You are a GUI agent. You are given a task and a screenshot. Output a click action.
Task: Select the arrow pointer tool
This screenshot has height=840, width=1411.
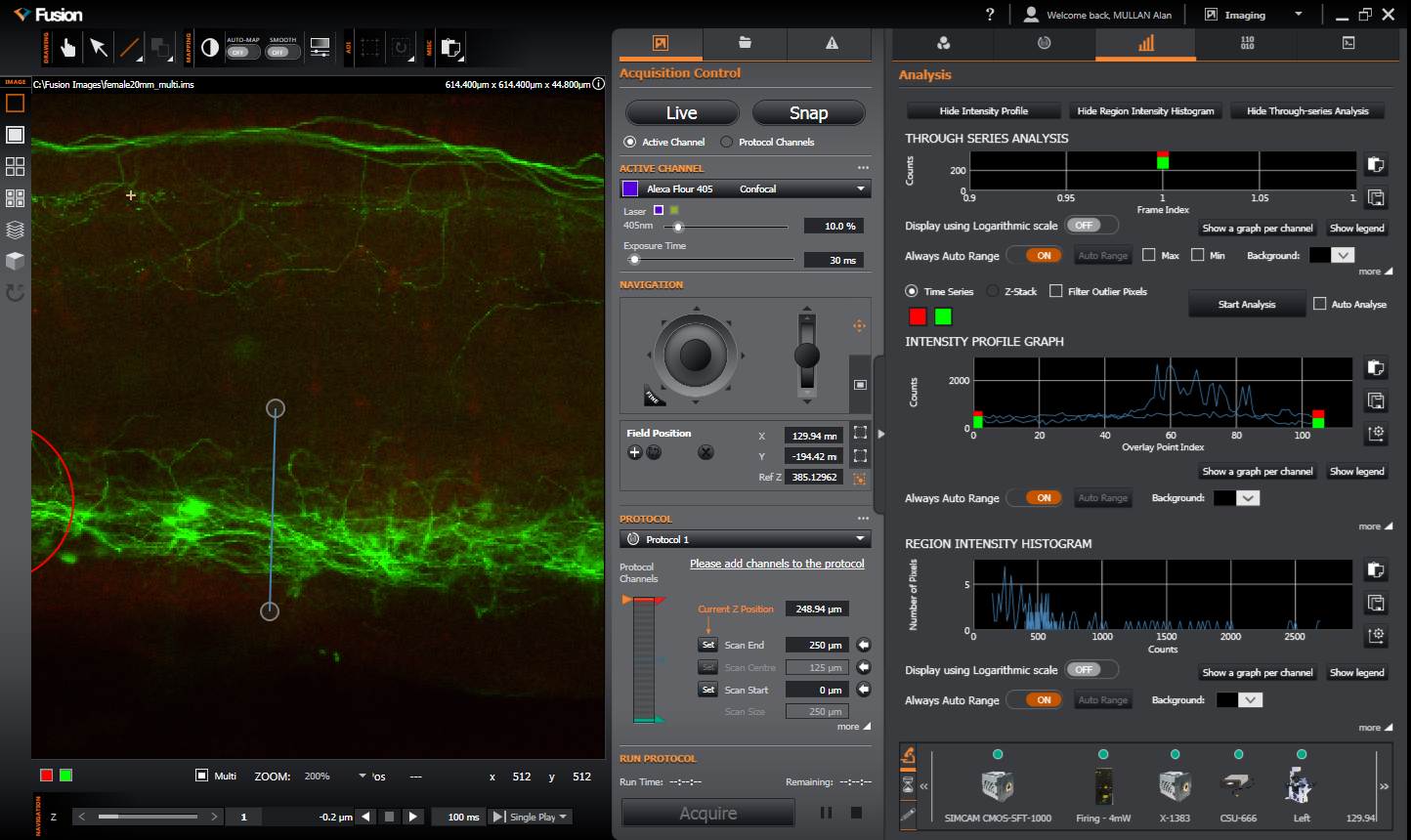tap(99, 47)
